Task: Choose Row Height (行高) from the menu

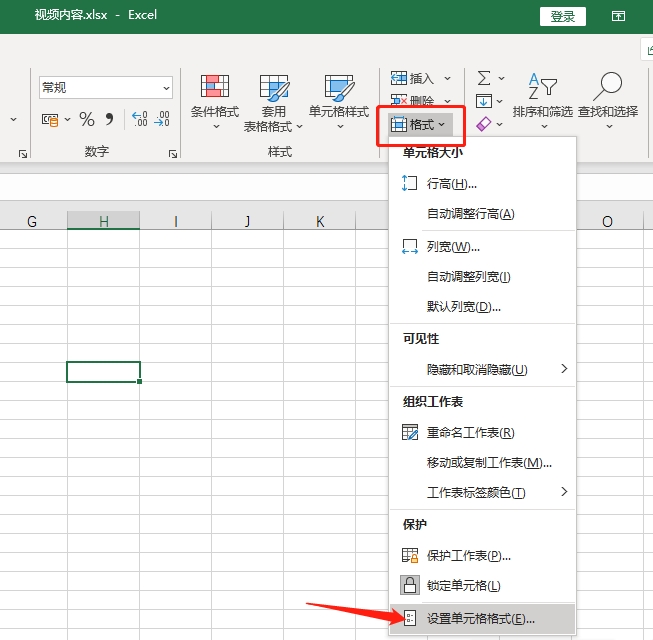Action: pyautogui.click(x=452, y=184)
